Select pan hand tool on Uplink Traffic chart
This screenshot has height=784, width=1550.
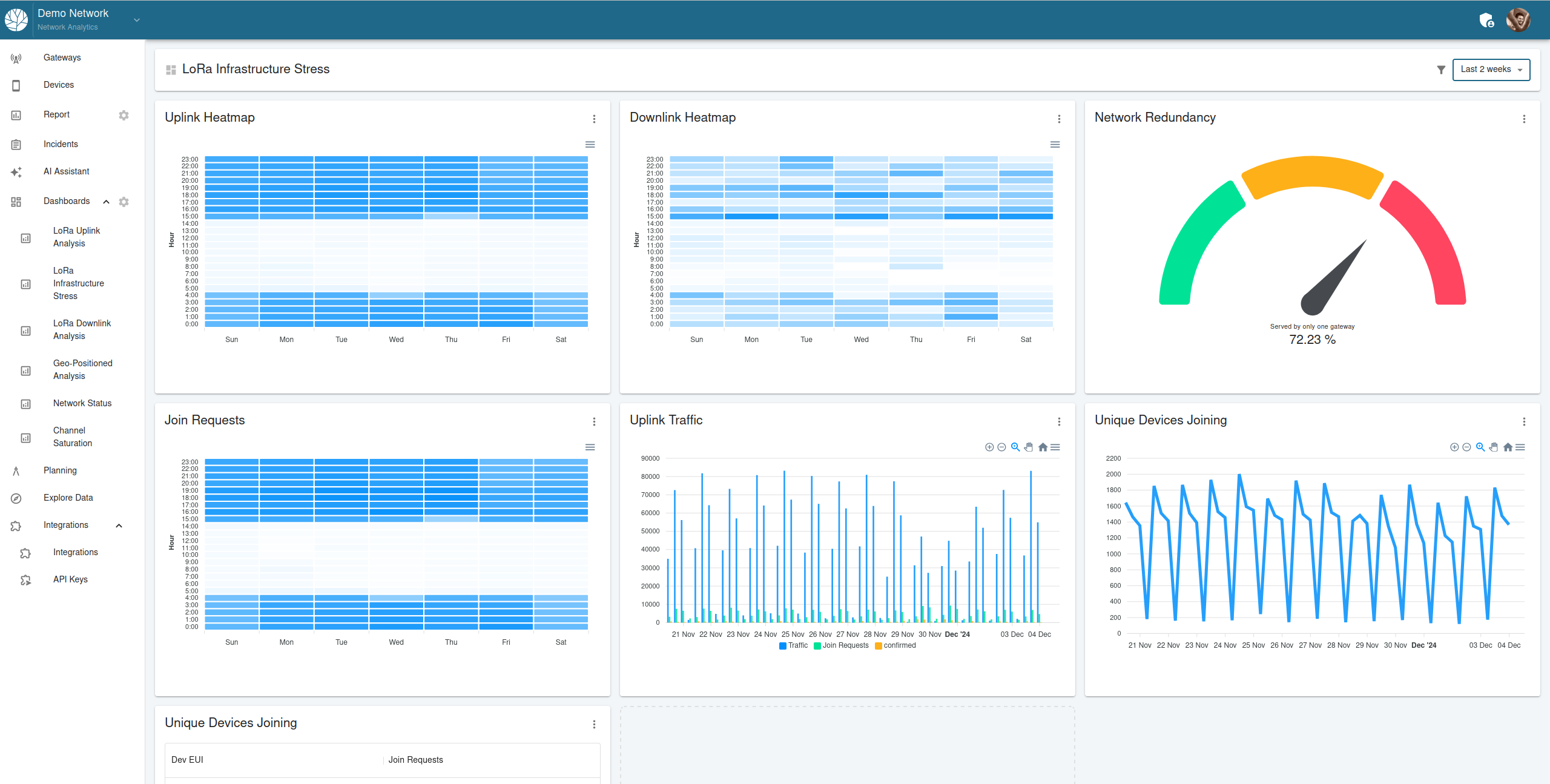point(1029,447)
